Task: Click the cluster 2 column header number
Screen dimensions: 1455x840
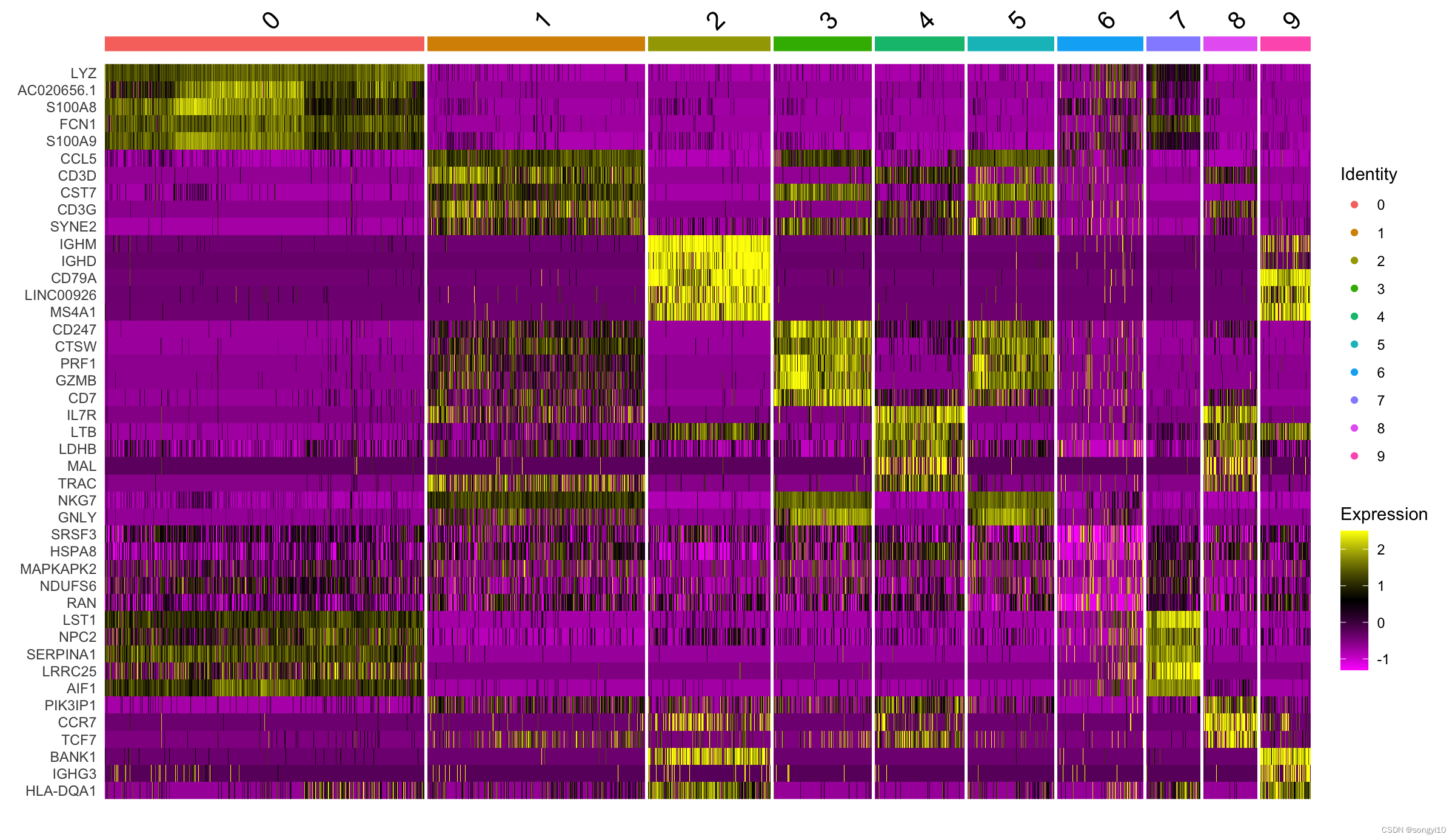Action: tap(715, 21)
